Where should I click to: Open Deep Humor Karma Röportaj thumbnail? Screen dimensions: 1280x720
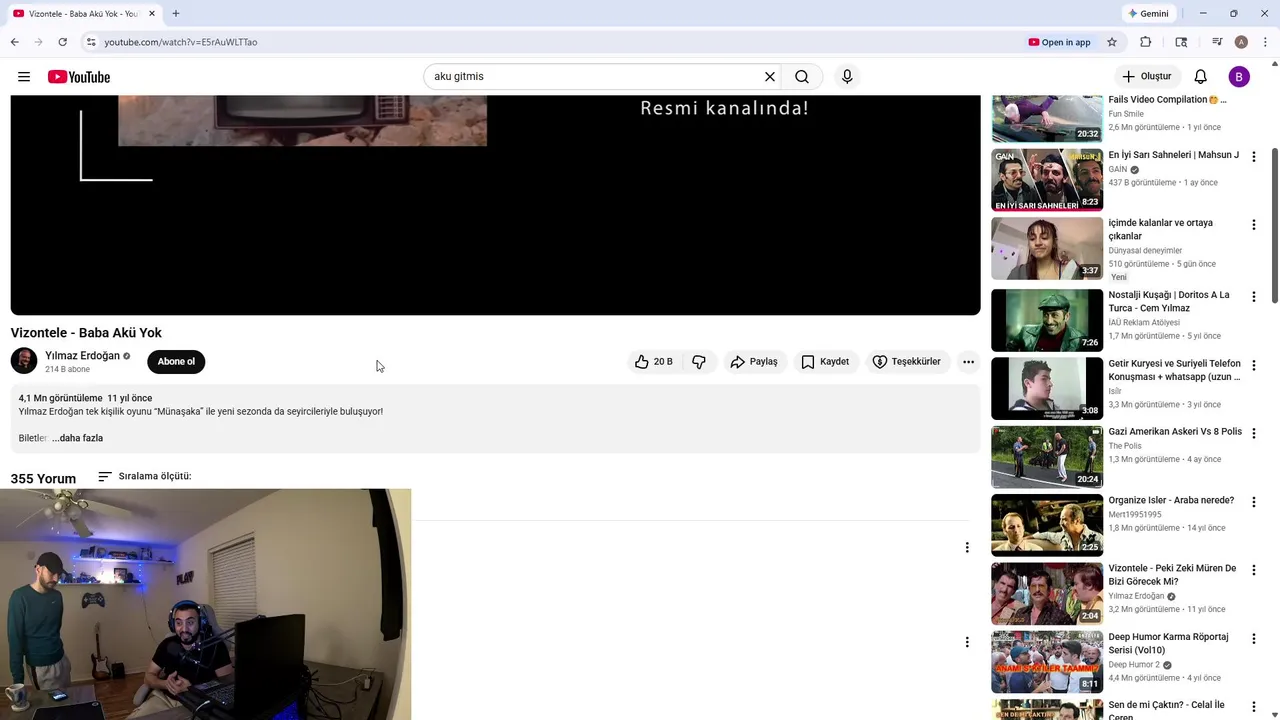click(x=1047, y=662)
